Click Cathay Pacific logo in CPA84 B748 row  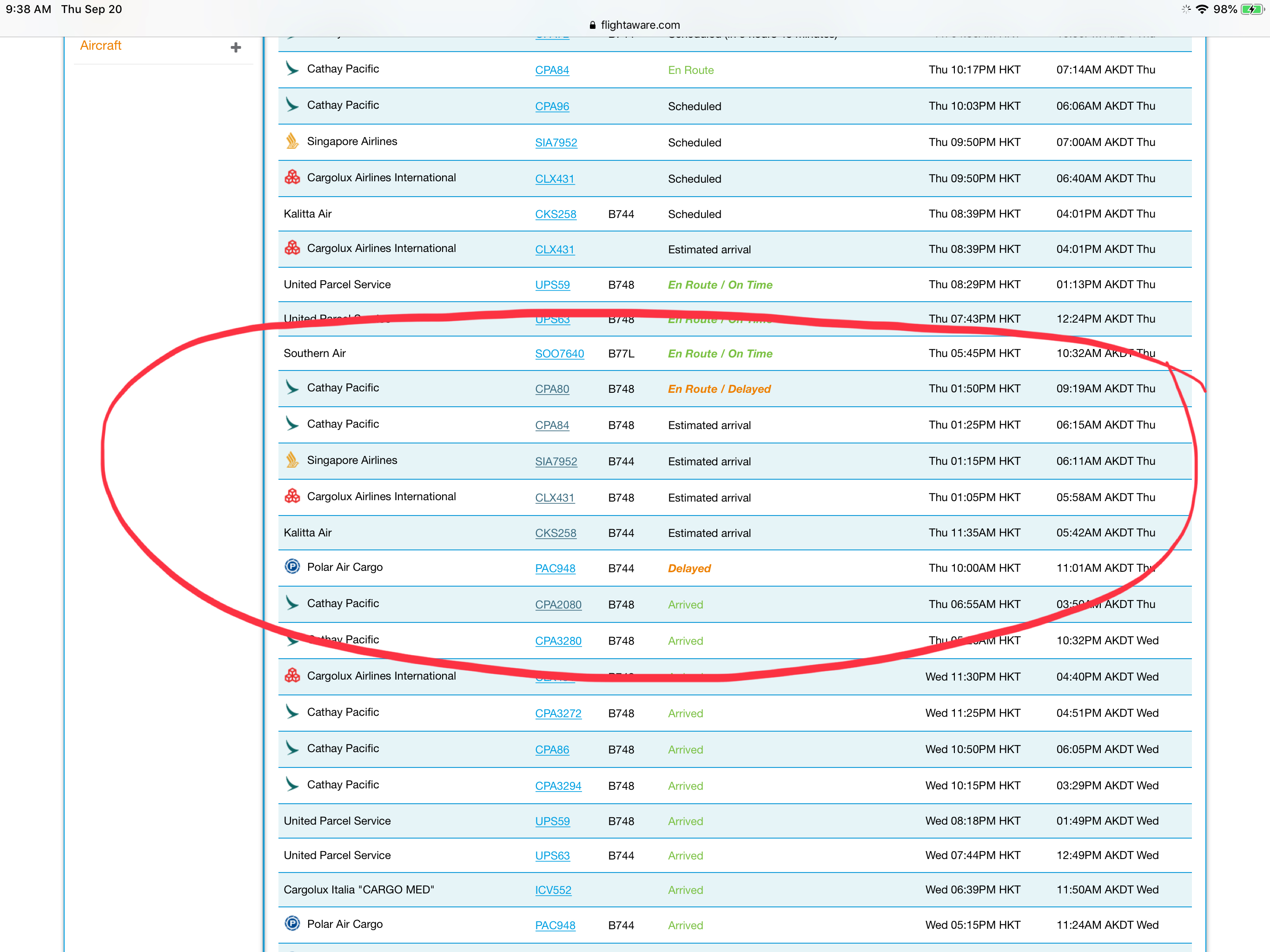point(292,423)
